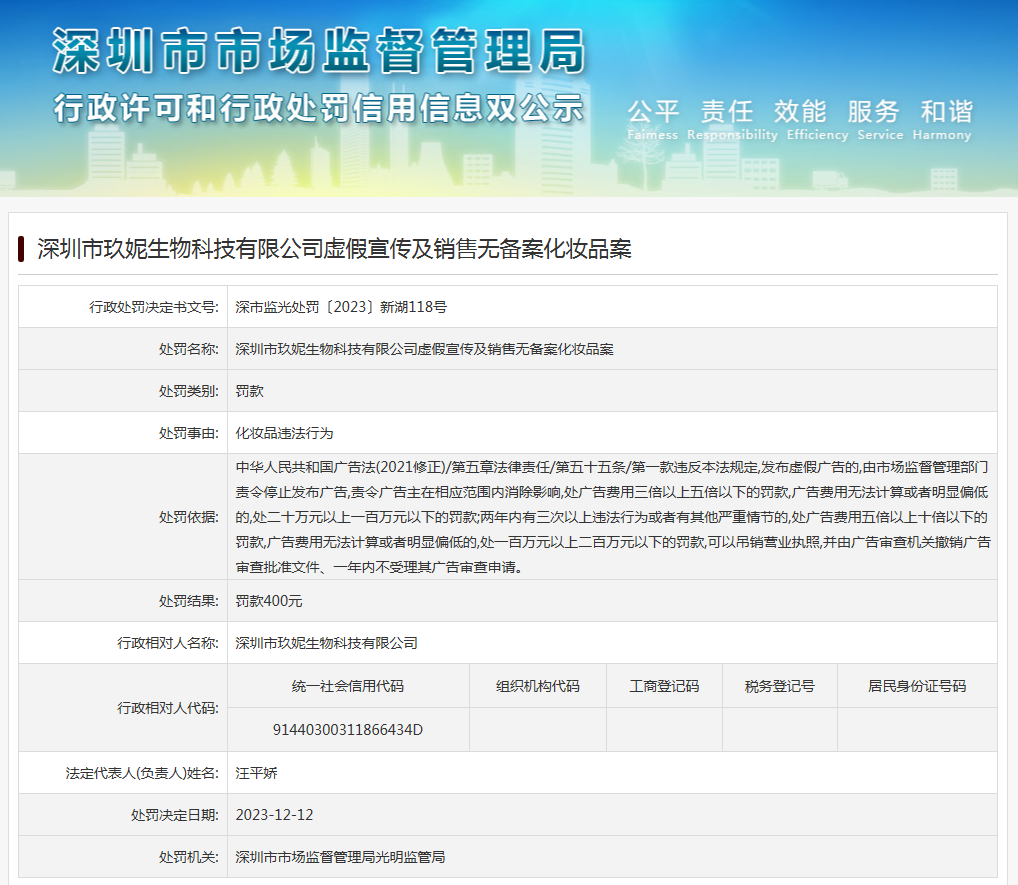1018x885 pixels.
Task: Click the credit code 91440300311866434D
Action: [x=348, y=729]
